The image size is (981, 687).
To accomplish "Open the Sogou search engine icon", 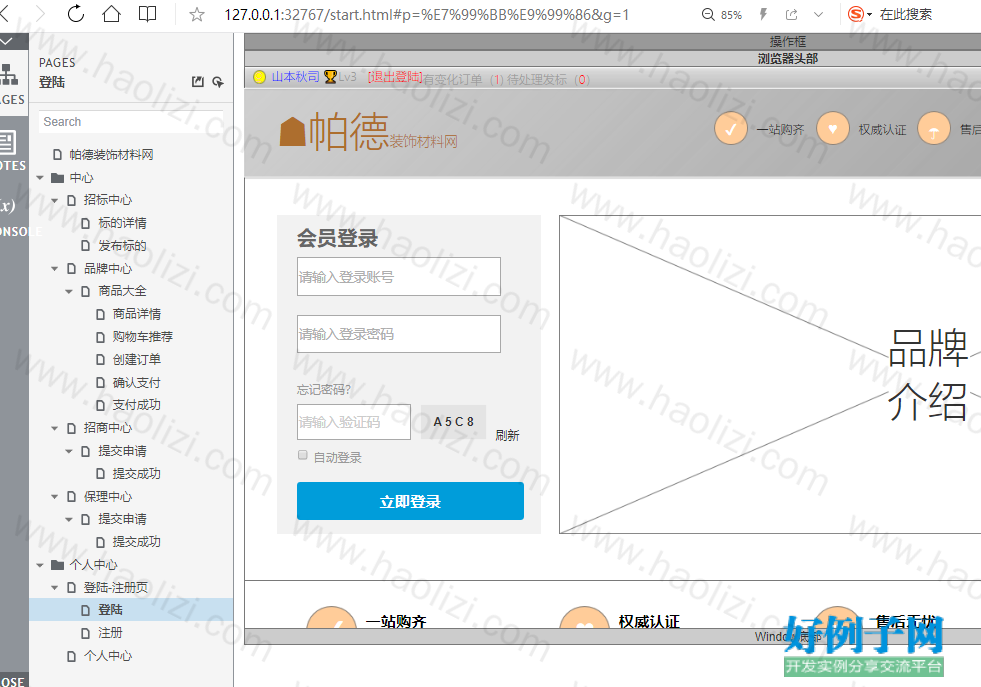I will 855,14.
